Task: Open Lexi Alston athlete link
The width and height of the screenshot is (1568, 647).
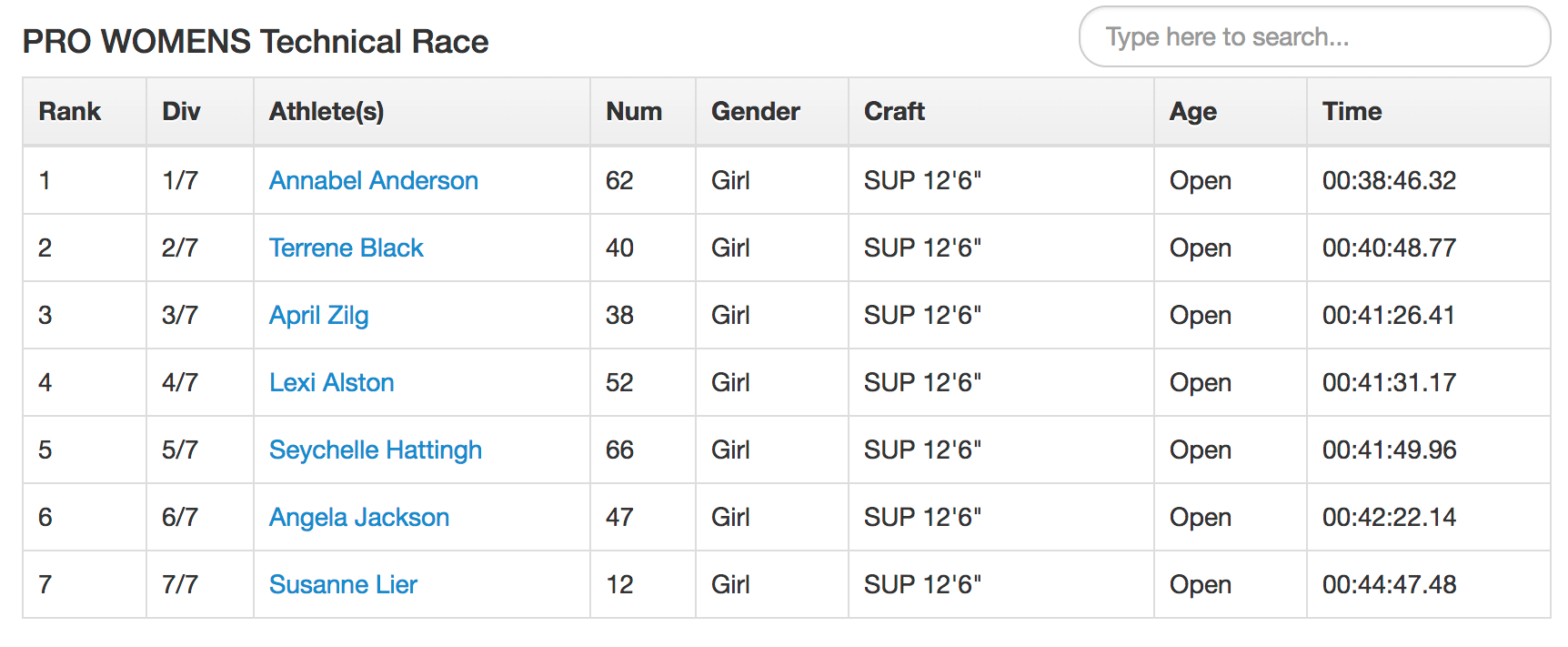Action: [331, 382]
